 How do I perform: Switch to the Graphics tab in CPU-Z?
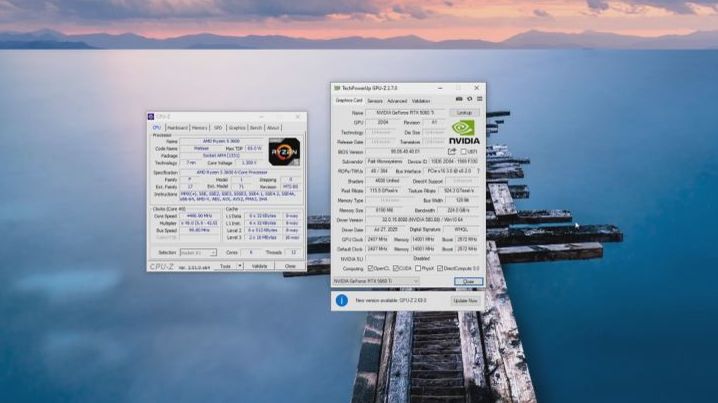coord(237,128)
